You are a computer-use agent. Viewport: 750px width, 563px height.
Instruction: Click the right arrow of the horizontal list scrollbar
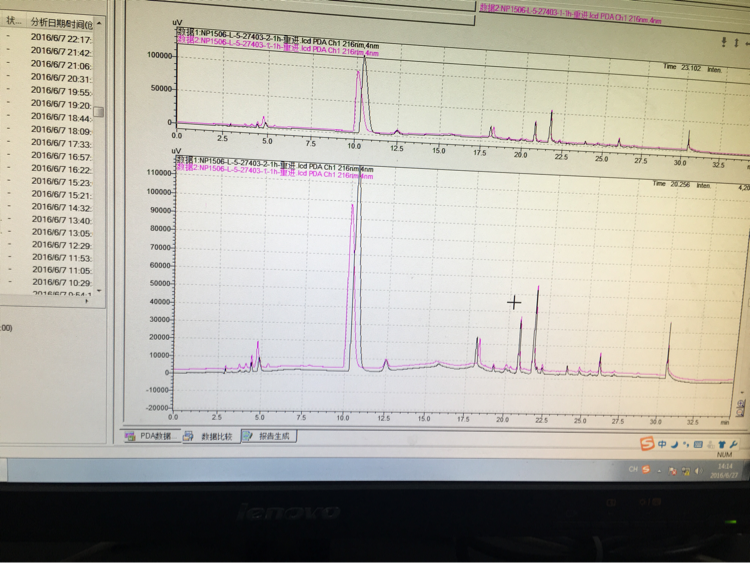87,301
